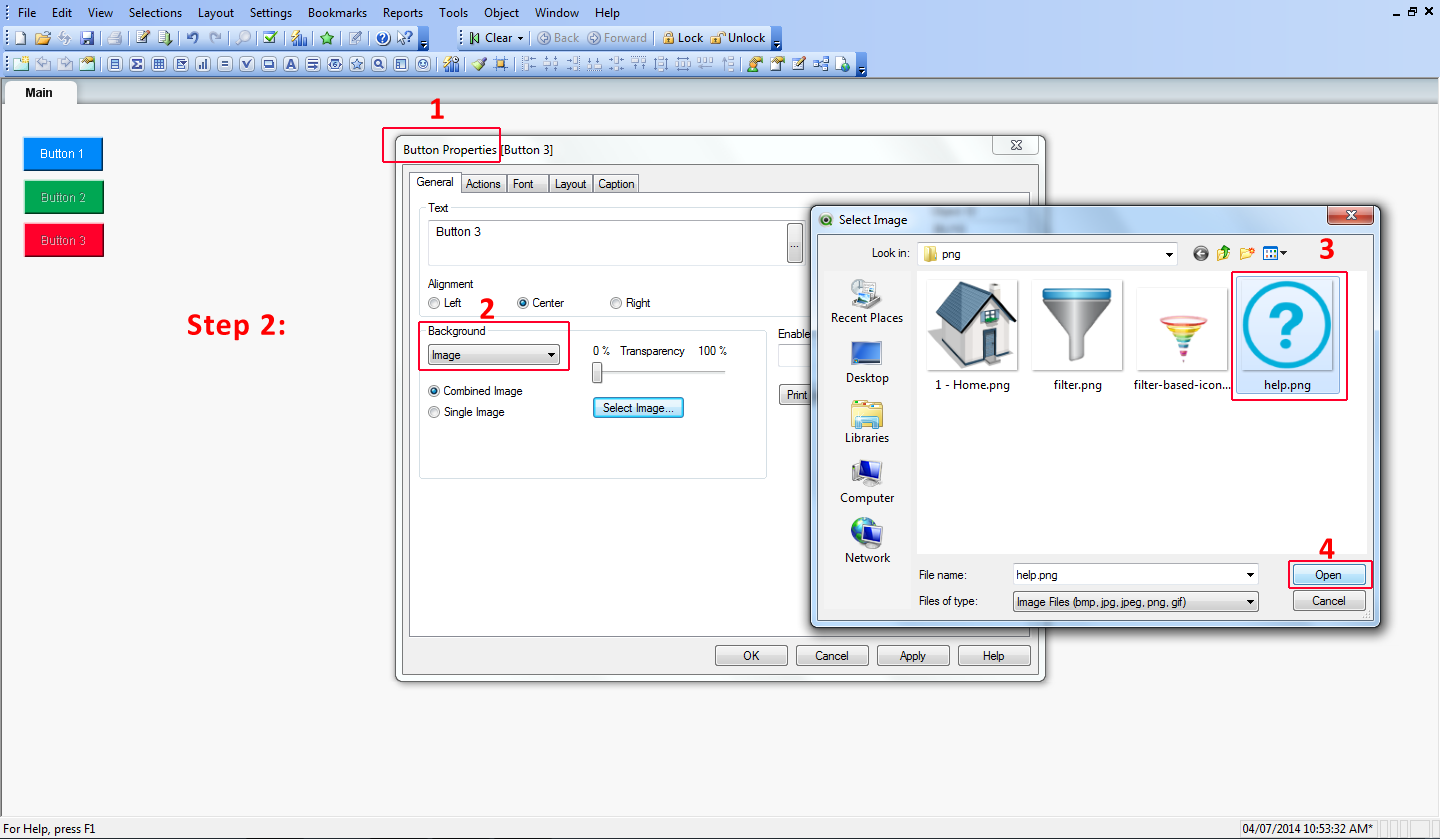
Task: Open the Object menu
Action: [501, 13]
